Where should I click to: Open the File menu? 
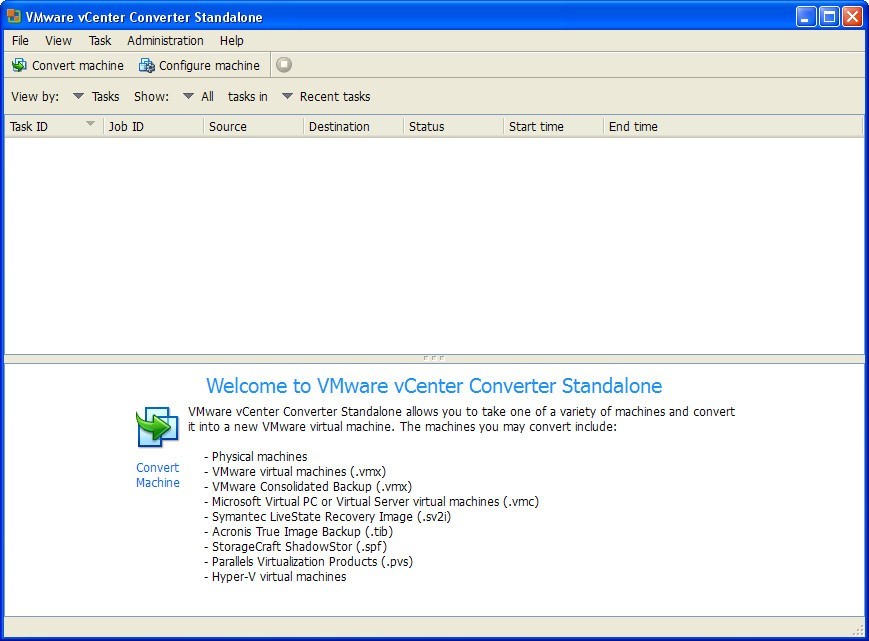tap(20, 41)
